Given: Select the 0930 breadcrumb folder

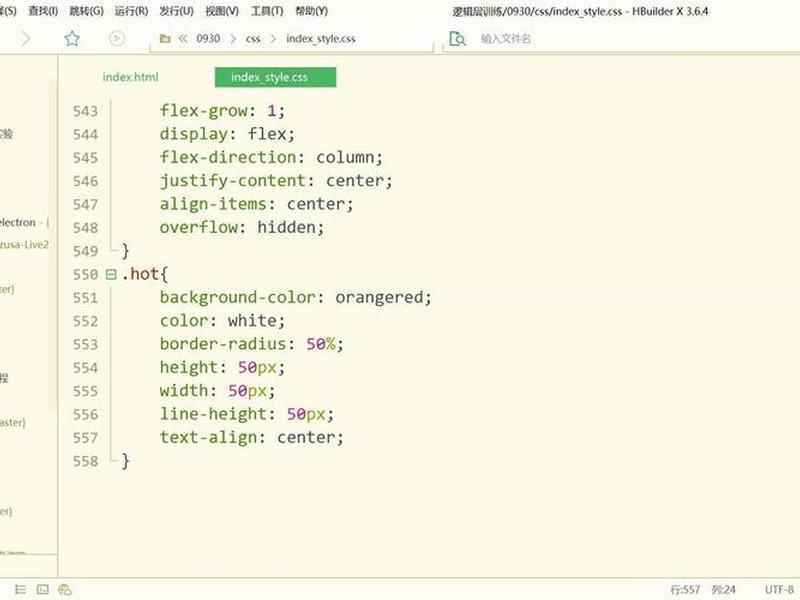Looking at the screenshot, I should (x=208, y=39).
